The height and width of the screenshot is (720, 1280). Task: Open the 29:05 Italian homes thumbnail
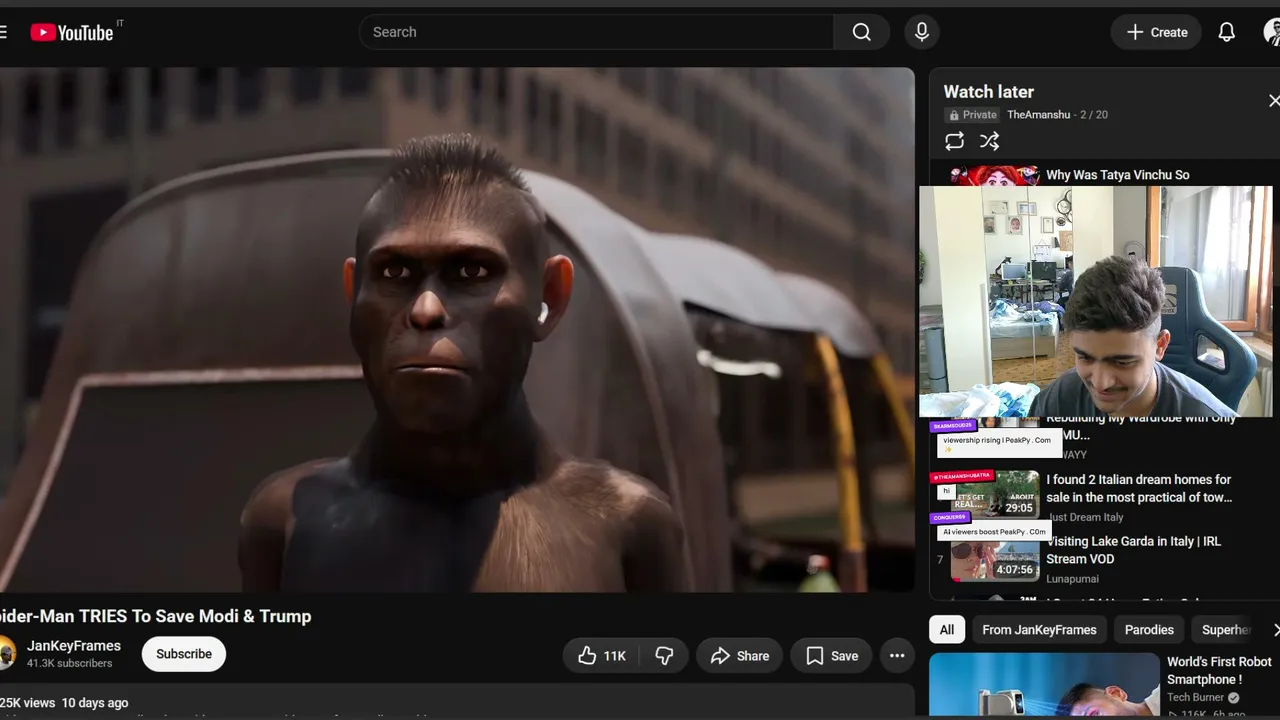995,495
